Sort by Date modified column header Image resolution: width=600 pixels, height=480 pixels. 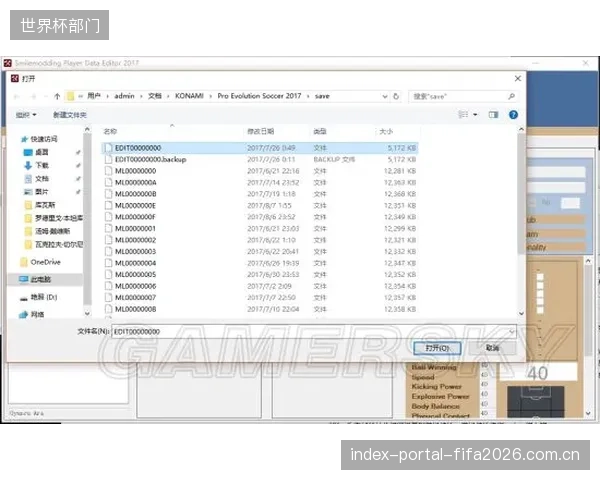pos(261,131)
